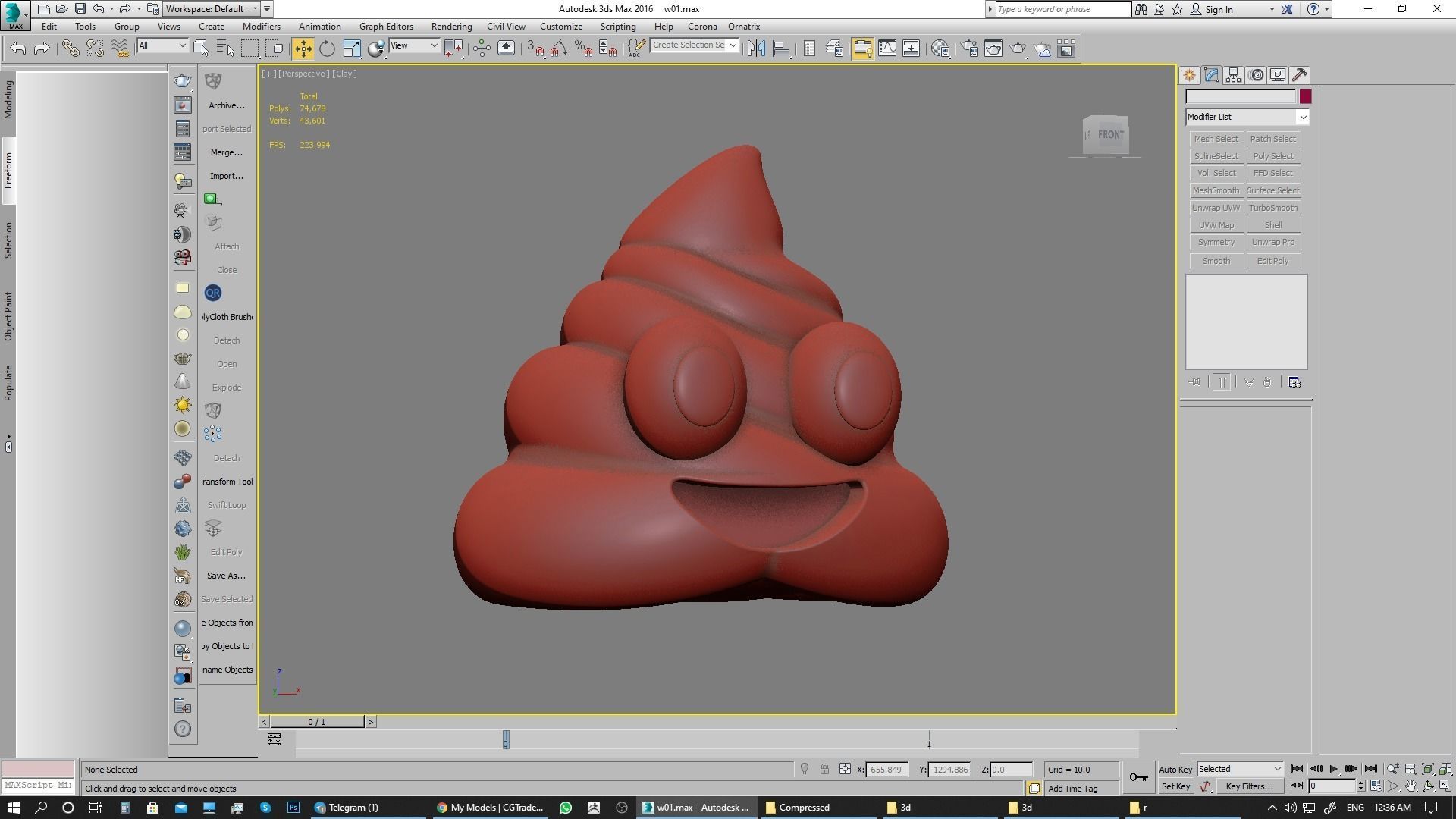Screen dimensions: 1456x819
Task: Open the Modifiers menu
Action: coord(262,26)
